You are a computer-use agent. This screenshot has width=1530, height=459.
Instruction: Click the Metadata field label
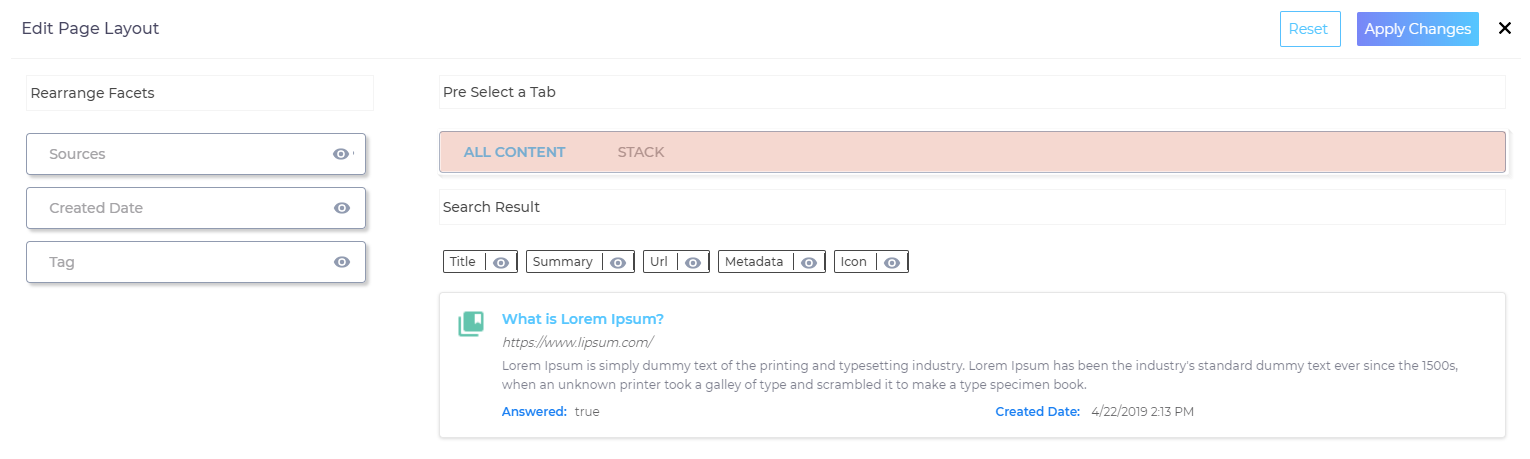(754, 262)
